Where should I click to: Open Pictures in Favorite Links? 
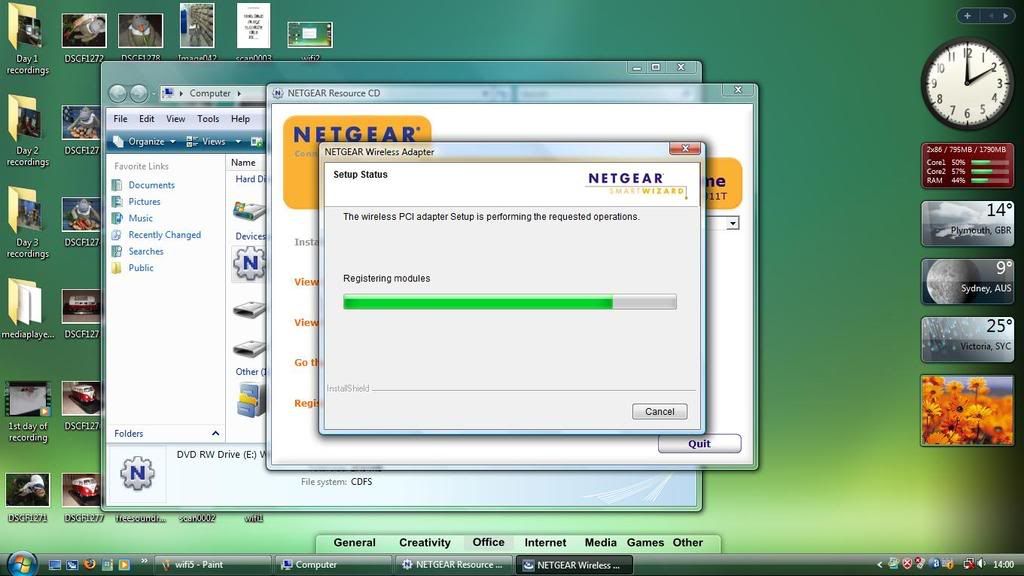coord(144,202)
